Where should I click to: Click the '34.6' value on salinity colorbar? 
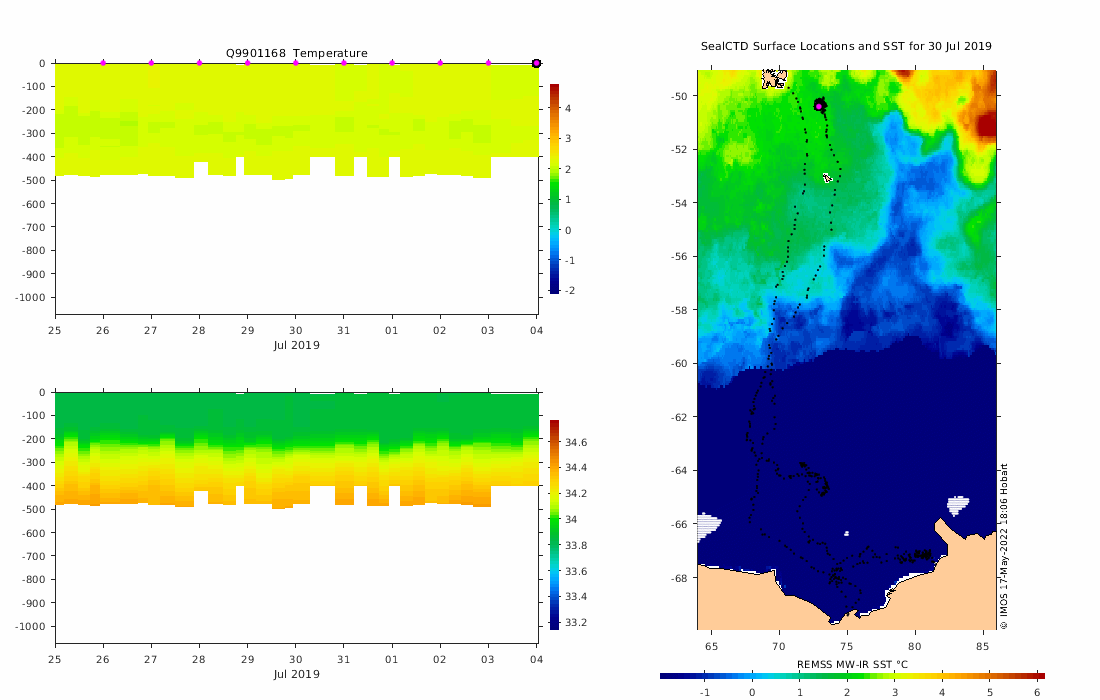[x=577, y=443]
